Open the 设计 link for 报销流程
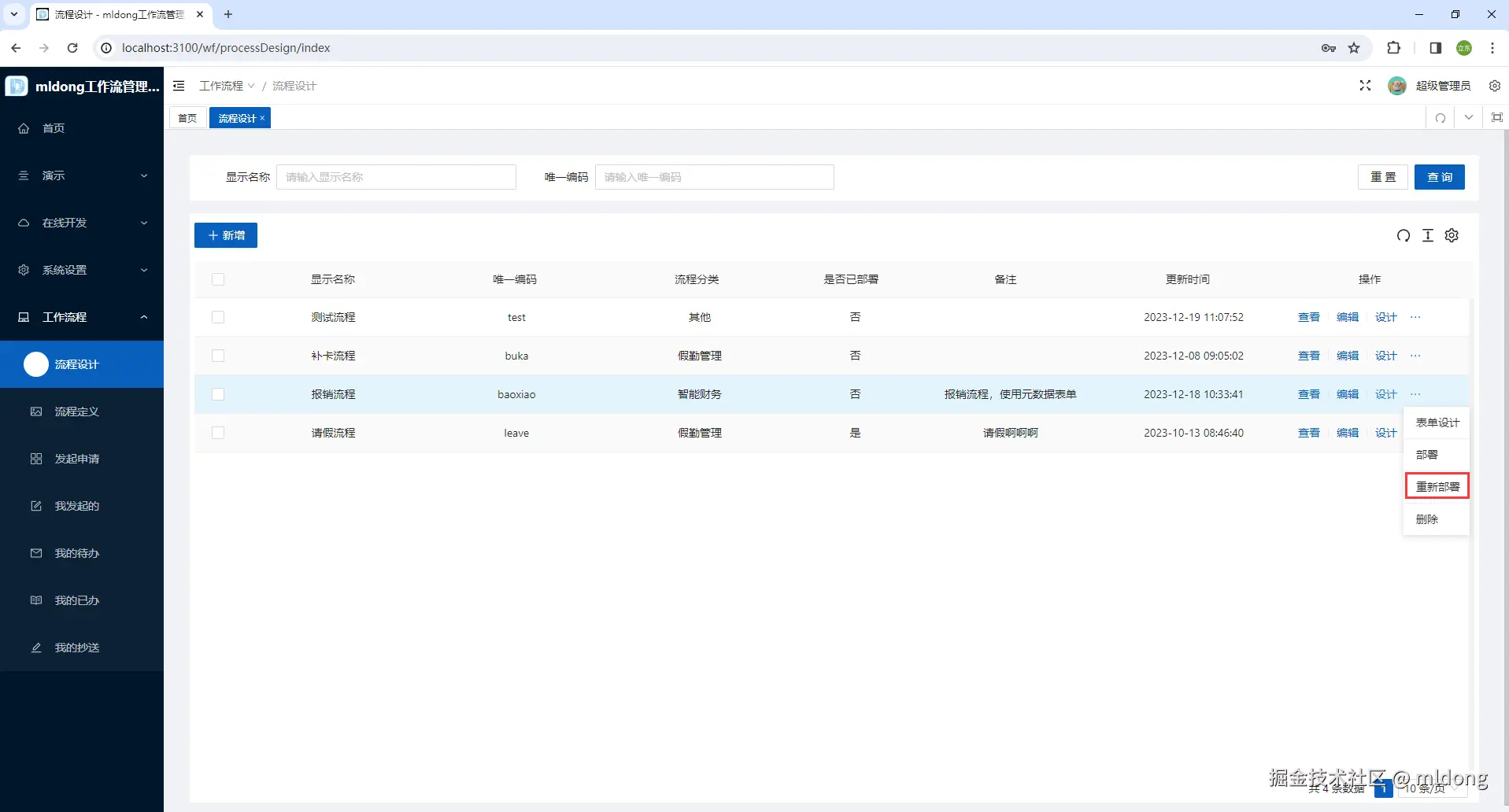The image size is (1509, 812). point(1385,394)
